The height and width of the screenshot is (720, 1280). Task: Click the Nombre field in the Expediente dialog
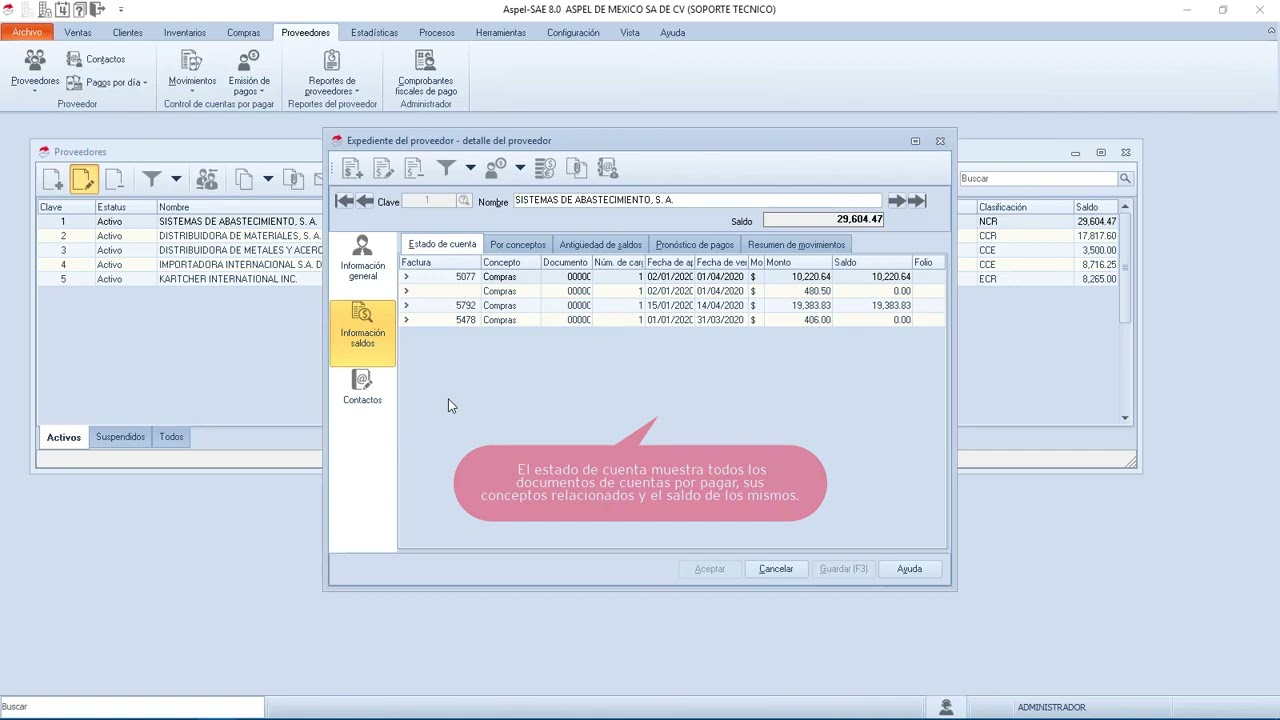coord(697,200)
